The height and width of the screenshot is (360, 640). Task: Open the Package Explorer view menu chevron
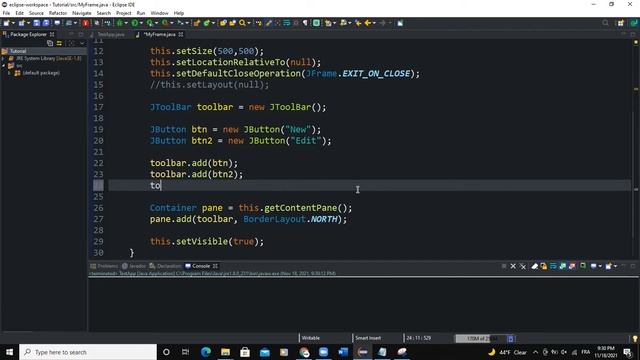point(82,43)
